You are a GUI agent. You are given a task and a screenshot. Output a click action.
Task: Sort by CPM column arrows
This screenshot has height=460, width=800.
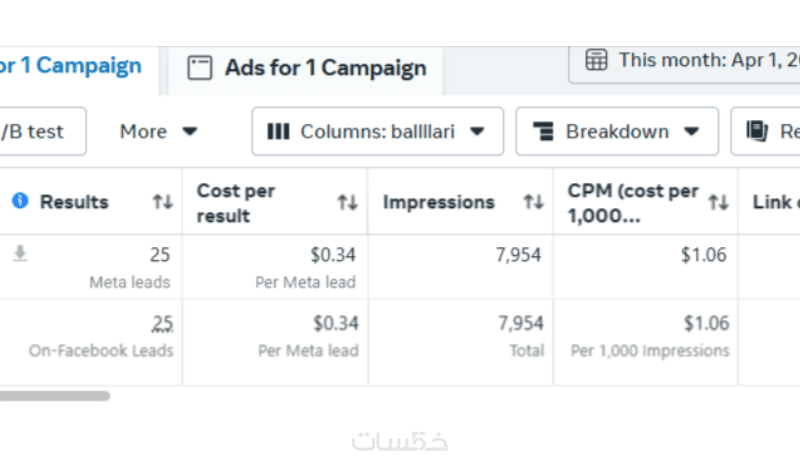pyautogui.click(x=718, y=202)
